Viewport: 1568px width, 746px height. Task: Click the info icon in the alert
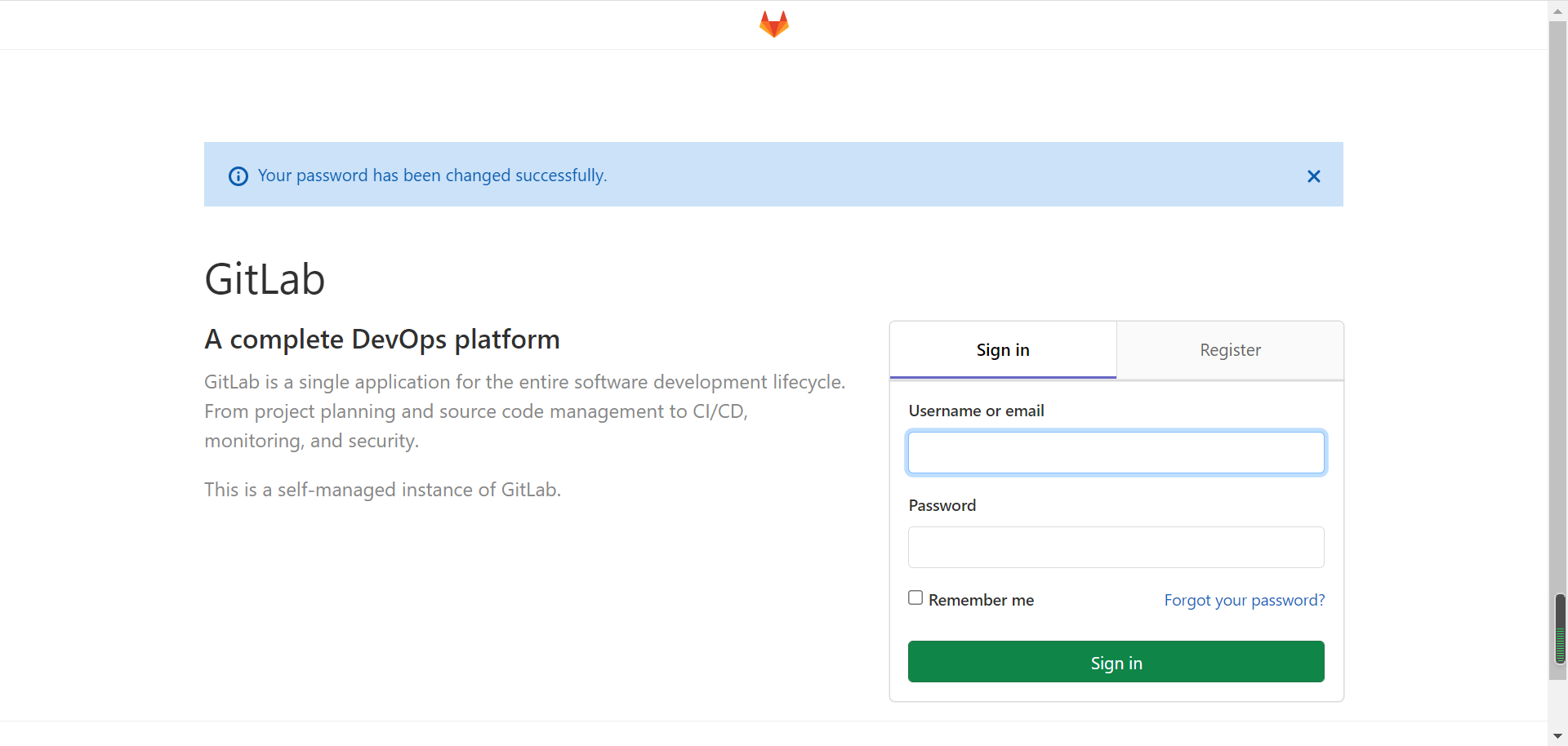(238, 176)
